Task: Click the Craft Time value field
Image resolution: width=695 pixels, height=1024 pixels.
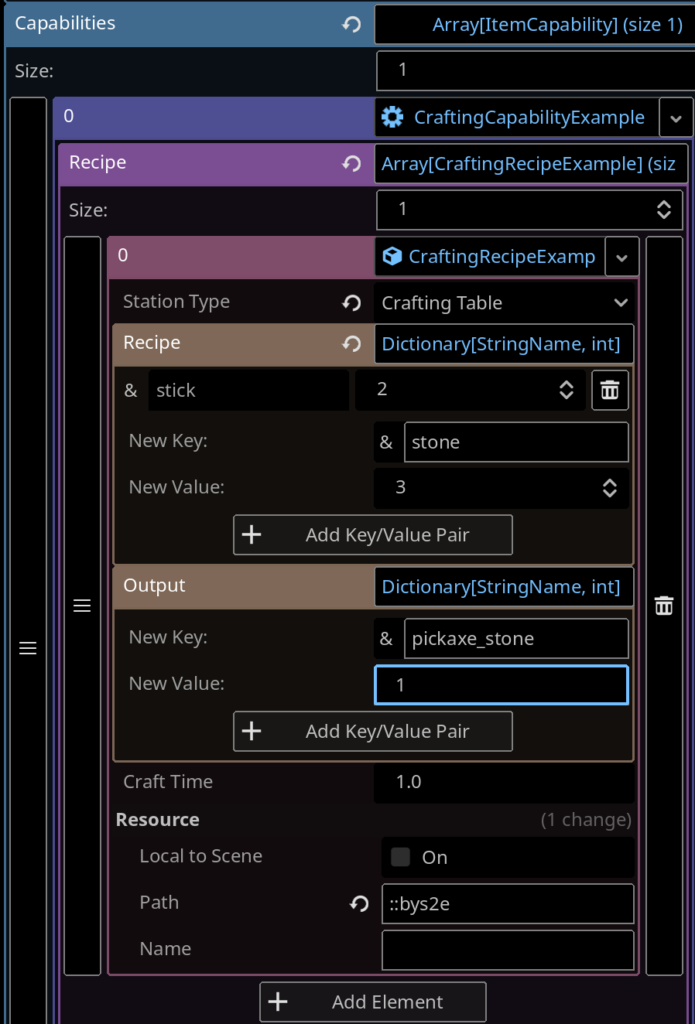Action: 504,782
